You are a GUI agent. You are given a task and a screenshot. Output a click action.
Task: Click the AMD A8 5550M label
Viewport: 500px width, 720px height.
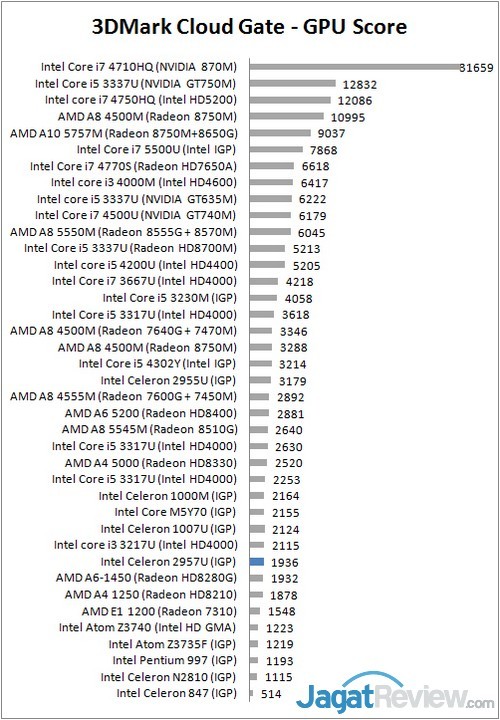tap(124, 232)
